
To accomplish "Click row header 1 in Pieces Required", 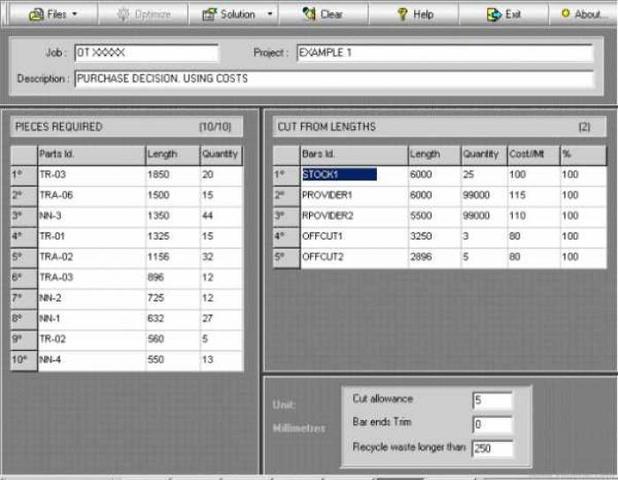I will click(x=24, y=175).
